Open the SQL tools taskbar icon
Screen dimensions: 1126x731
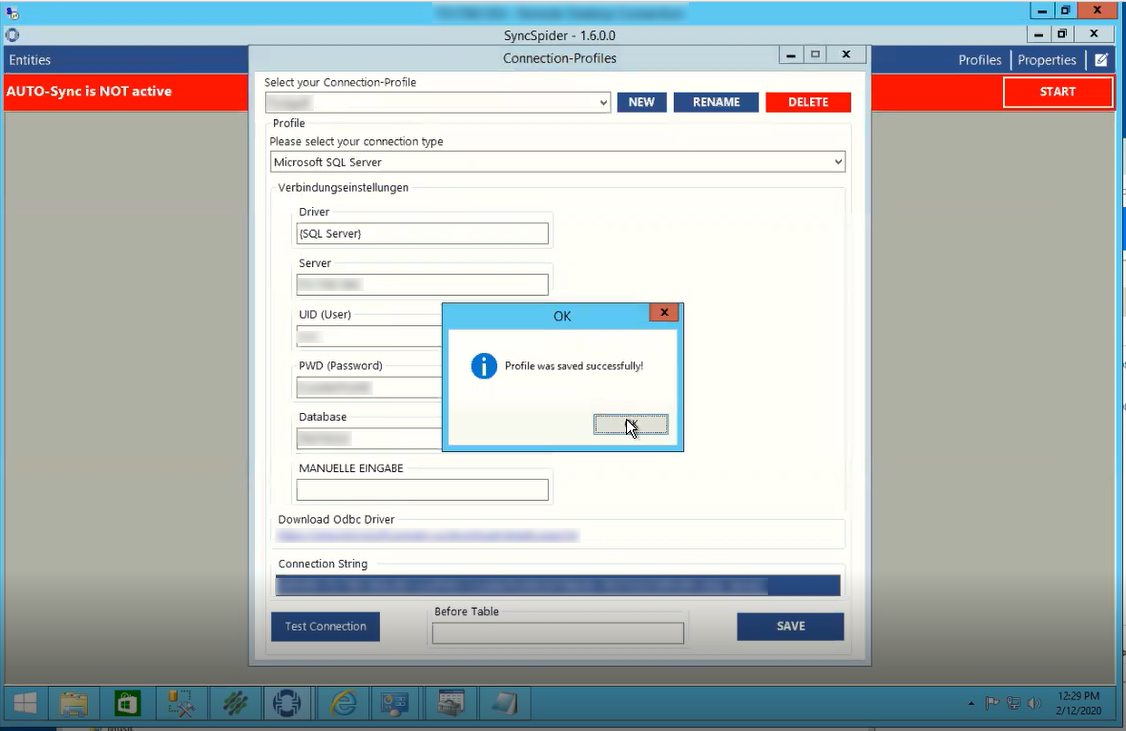click(x=181, y=704)
